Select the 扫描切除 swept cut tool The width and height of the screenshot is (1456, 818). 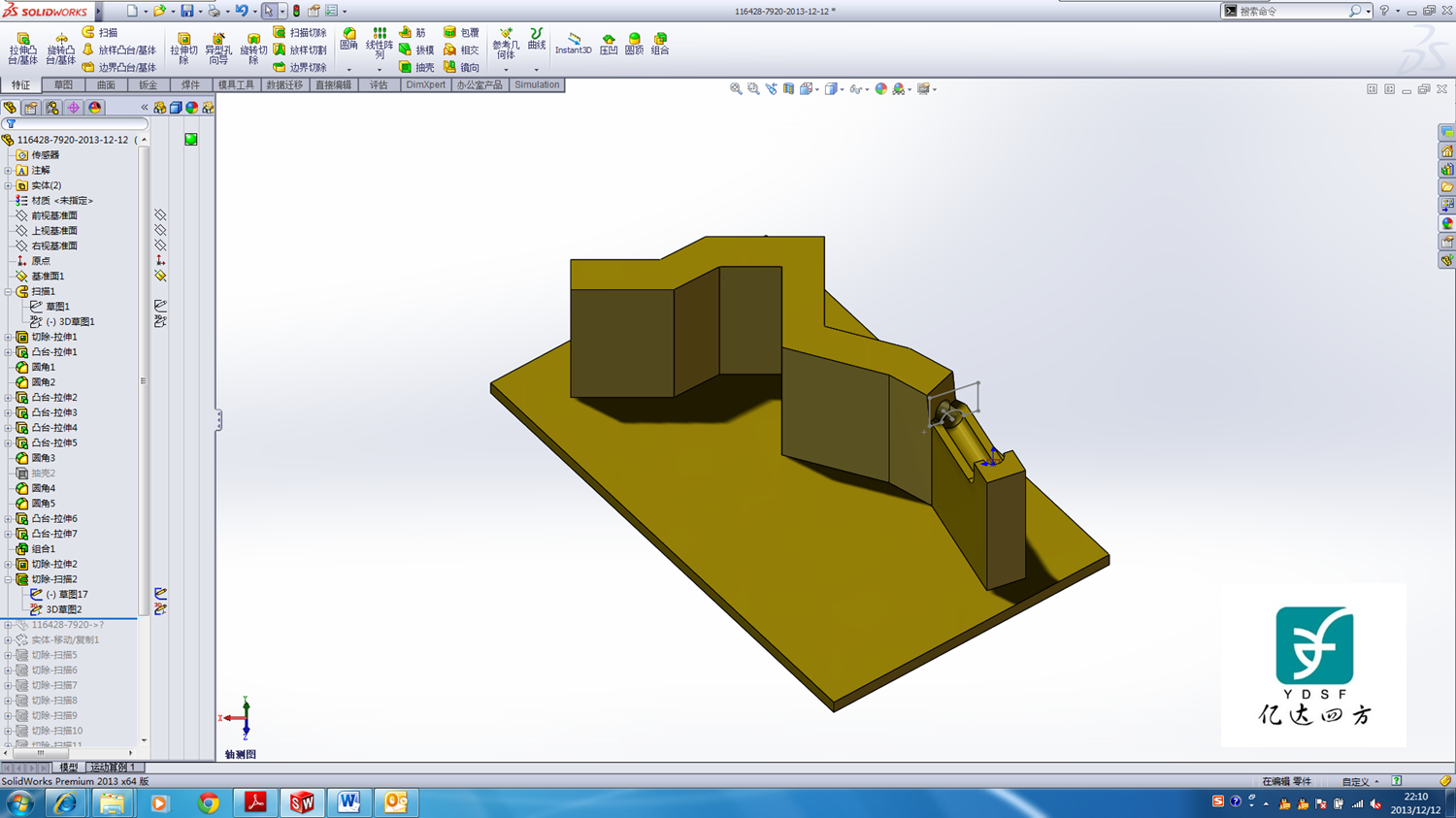[x=300, y=33]
